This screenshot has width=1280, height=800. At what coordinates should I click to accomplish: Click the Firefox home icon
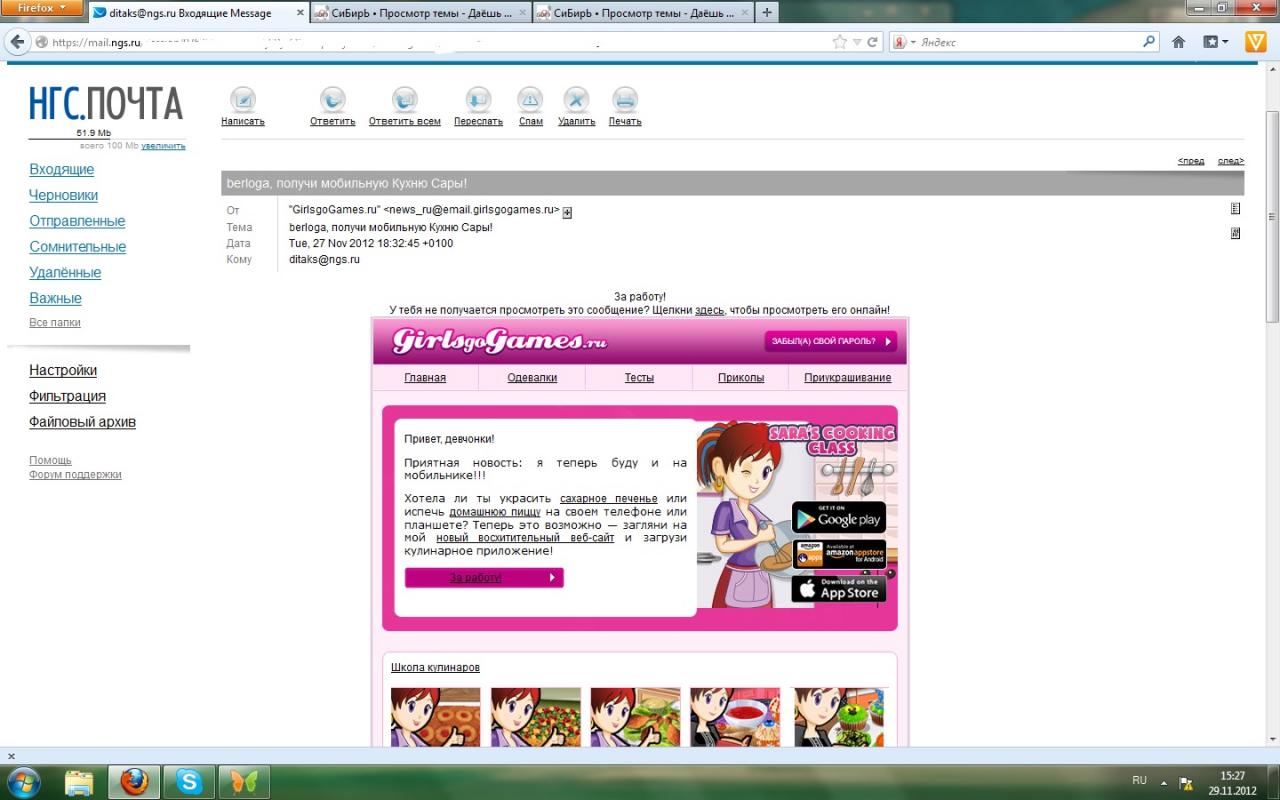pyautogui.click(x=1178, y=42)
